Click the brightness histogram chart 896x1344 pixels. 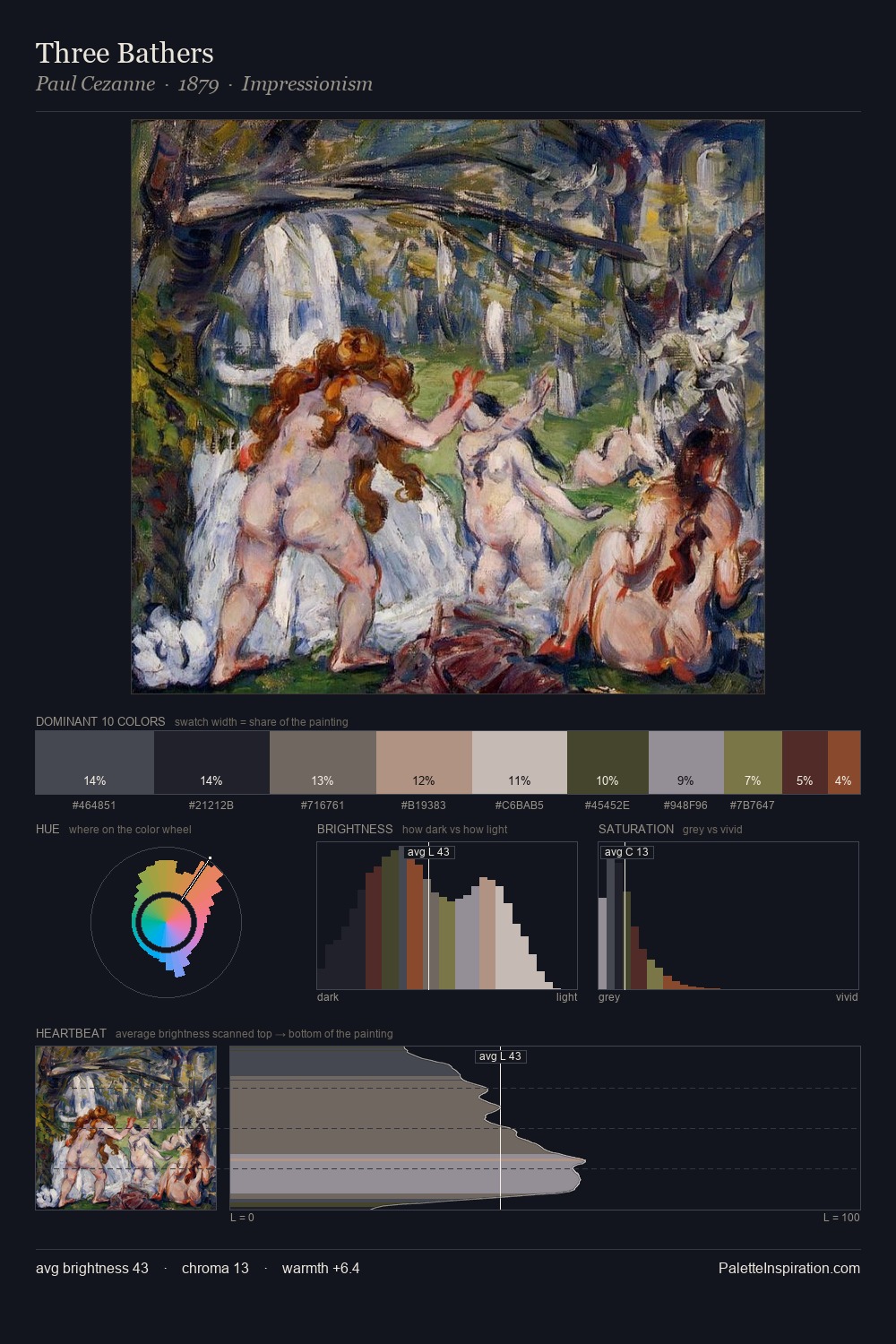(447, 916)
